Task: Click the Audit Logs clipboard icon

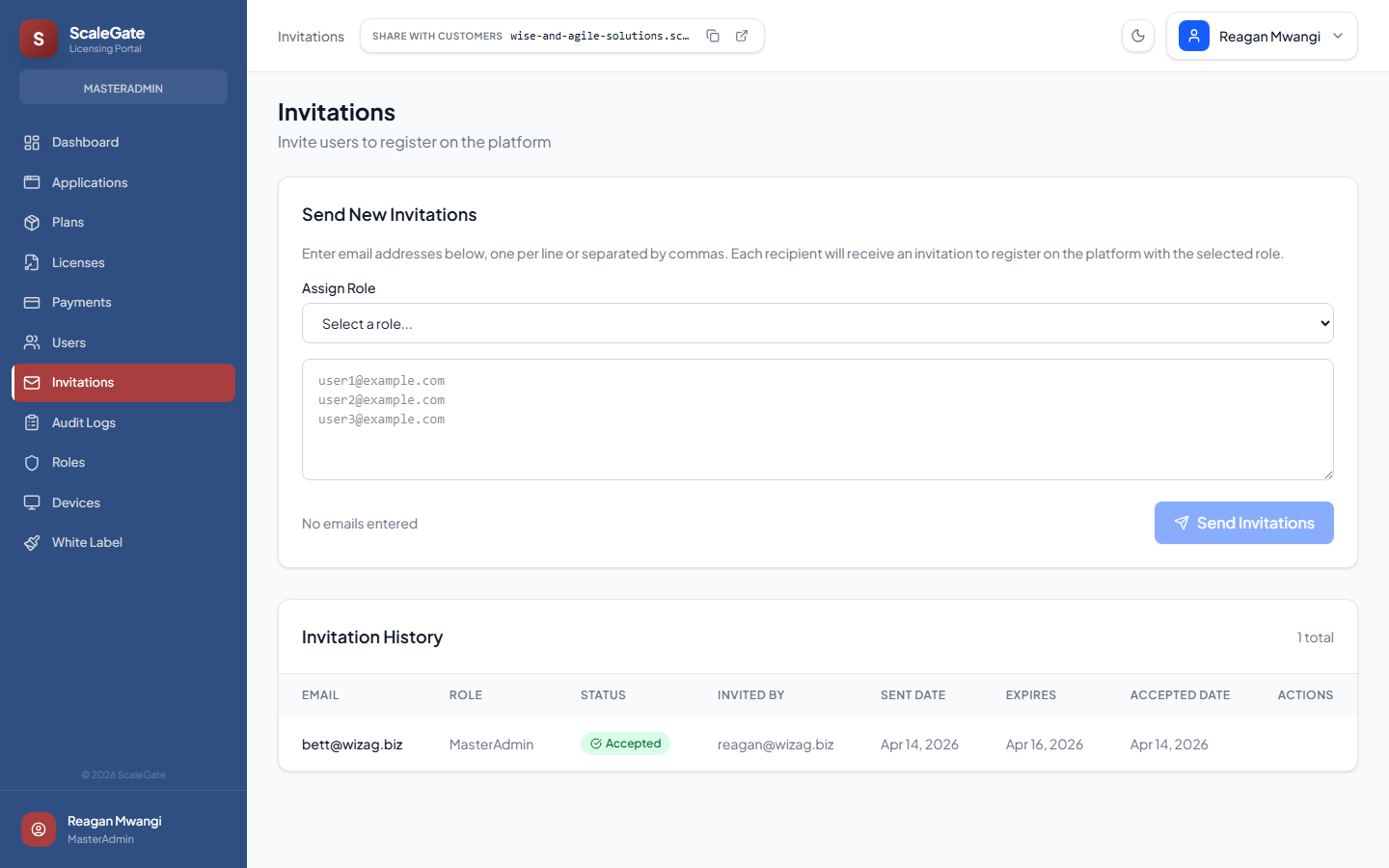Action: (x=32, y=422)
